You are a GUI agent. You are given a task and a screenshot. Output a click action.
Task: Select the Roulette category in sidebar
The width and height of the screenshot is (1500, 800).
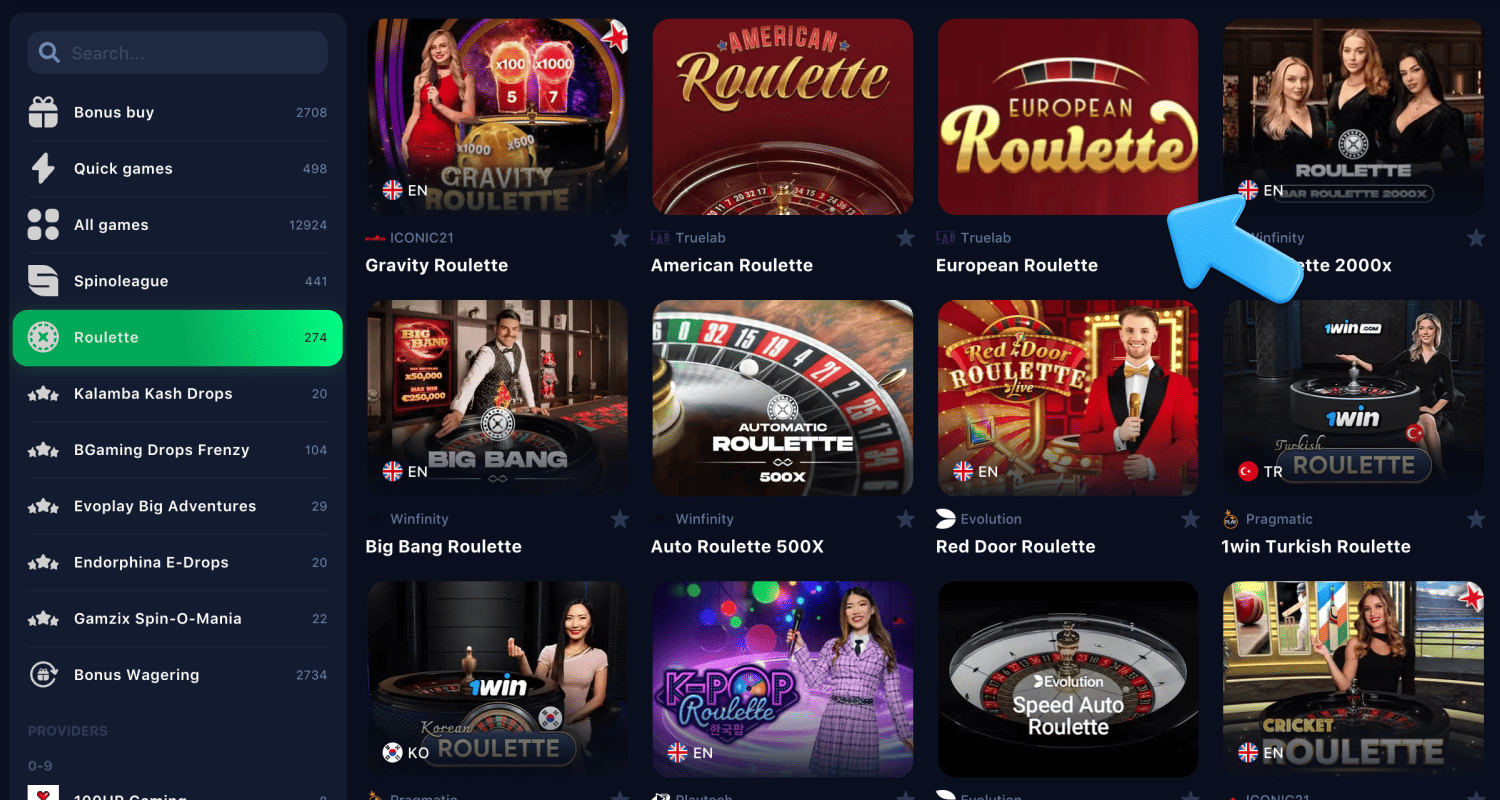point(177,338)
